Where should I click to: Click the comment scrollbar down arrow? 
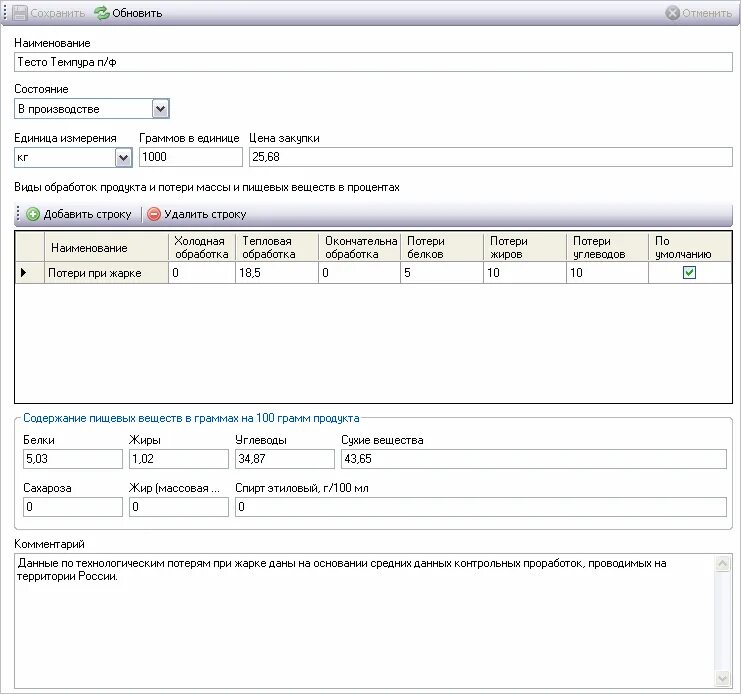coord(722,678)
